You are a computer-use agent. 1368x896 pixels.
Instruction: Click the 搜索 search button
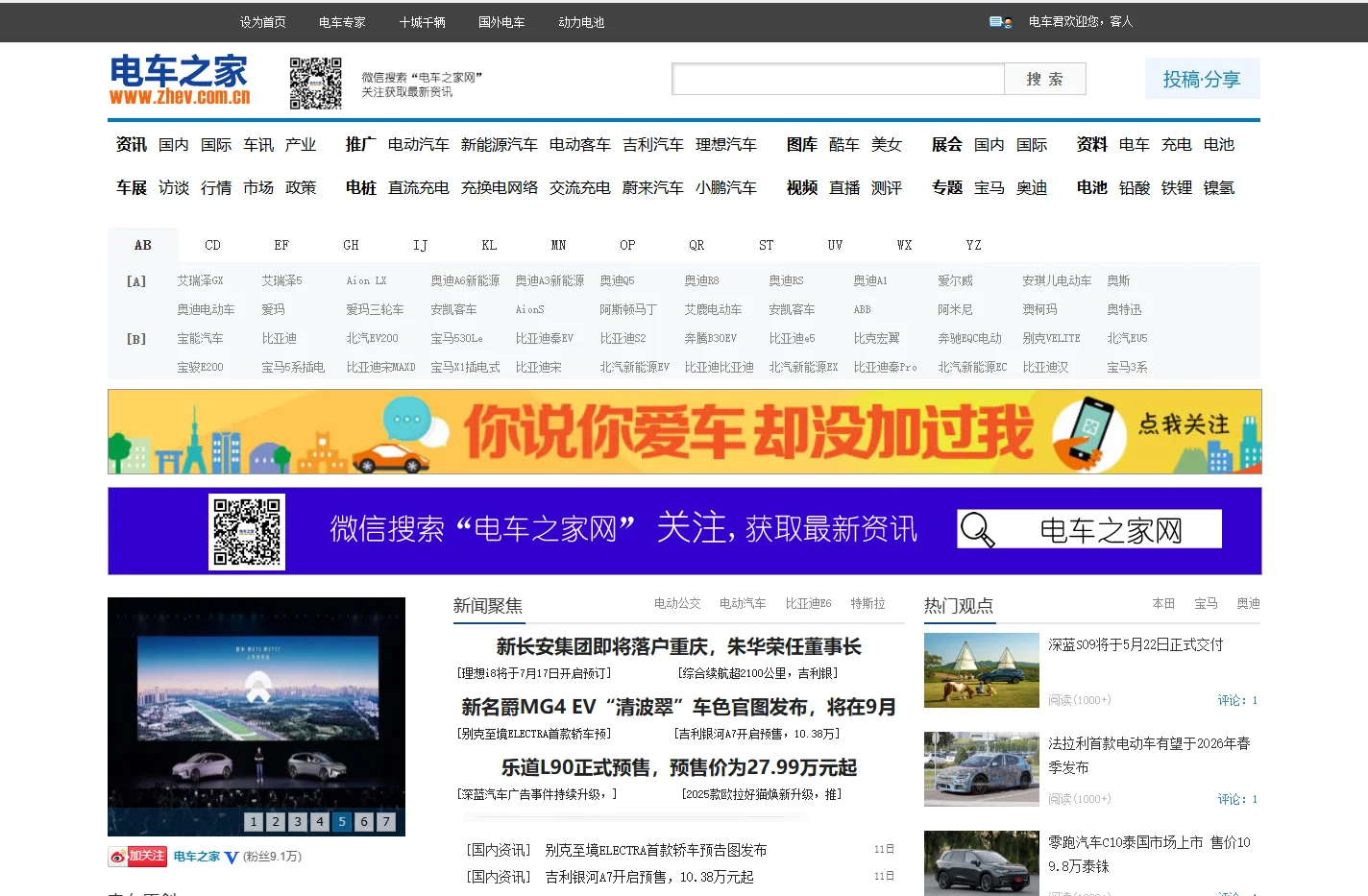(x=1045, y=79)
